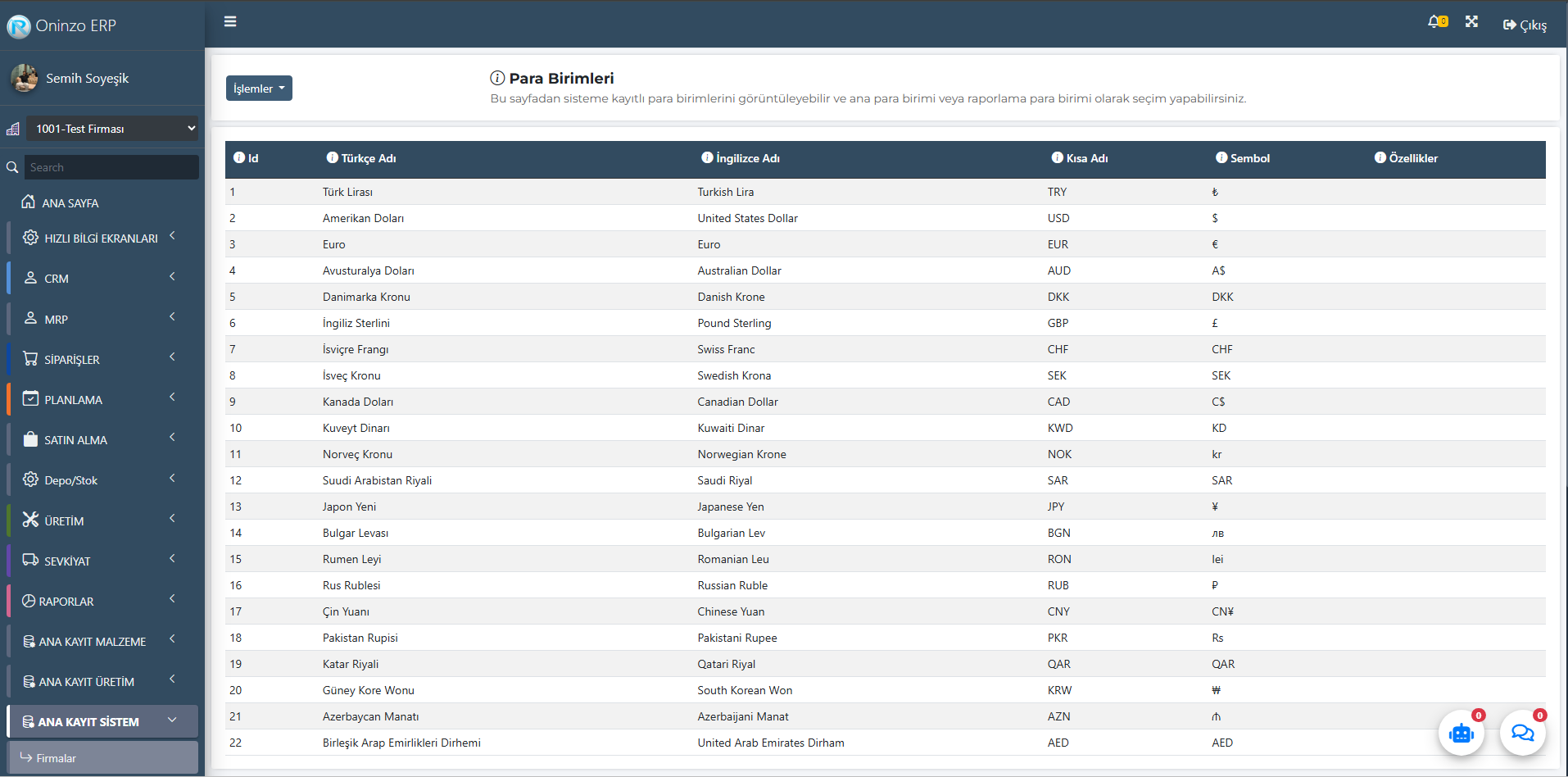Click Semih Soyeşik profile avatar
The width and height of the screenshot is (1568, 777).
coord(24,78)
